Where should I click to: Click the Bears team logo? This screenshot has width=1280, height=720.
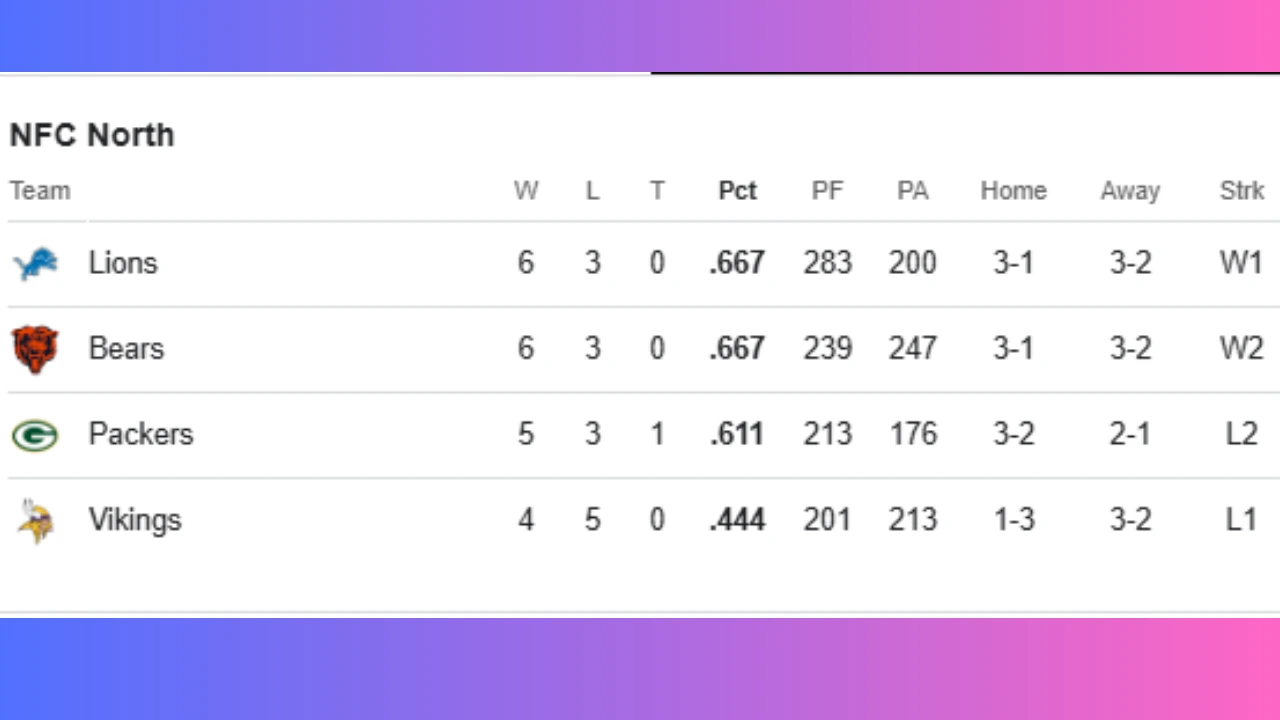(x=35, y=348)
